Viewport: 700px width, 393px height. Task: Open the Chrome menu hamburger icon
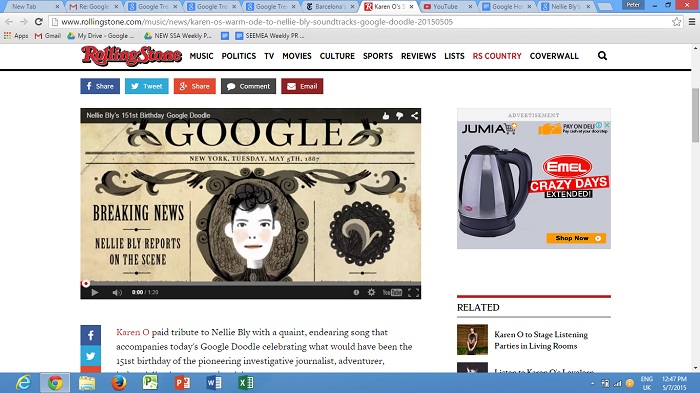point(692,21)
